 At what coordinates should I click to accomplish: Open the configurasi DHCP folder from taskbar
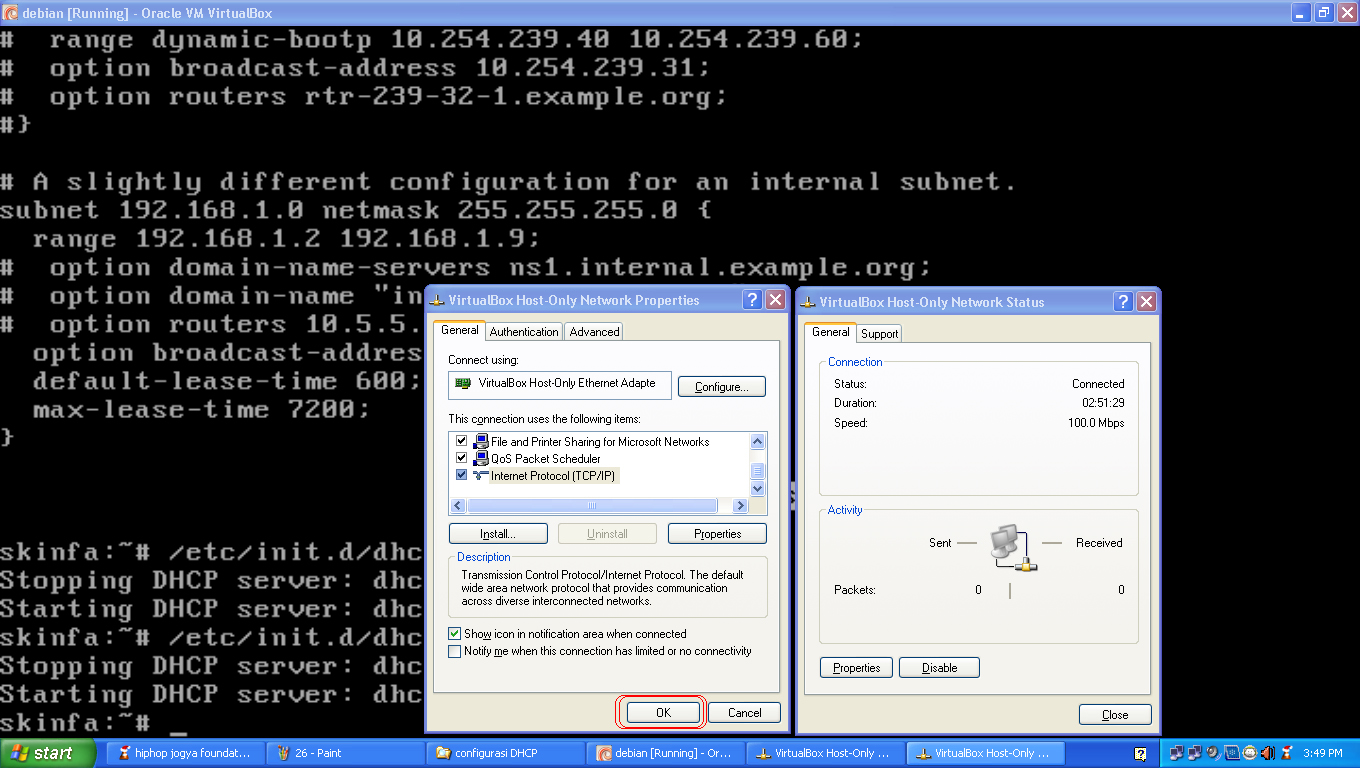pos(505,753)
